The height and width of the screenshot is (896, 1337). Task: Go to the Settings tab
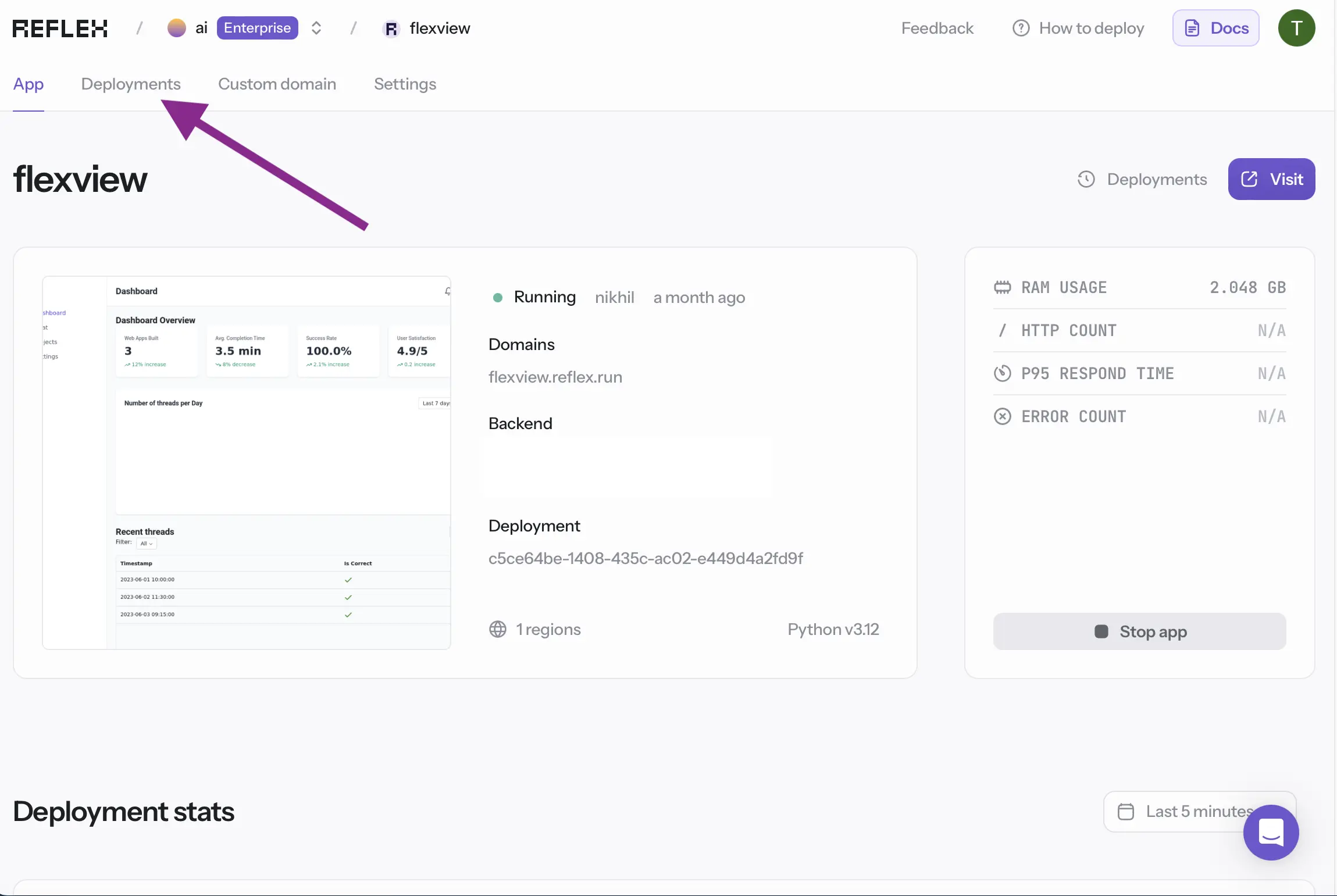(x=405, y=84)
